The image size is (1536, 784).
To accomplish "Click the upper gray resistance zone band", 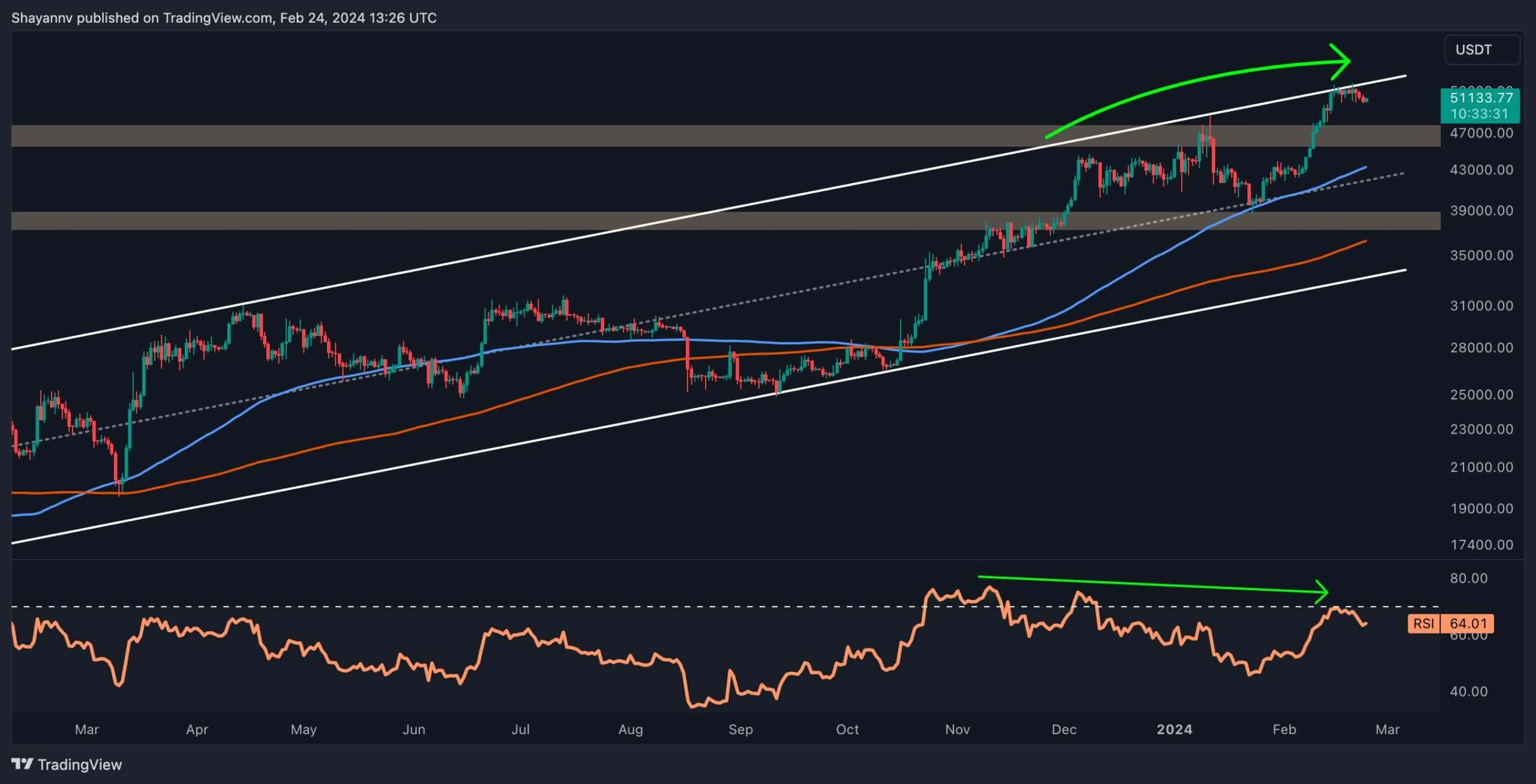I will tap(600, 136).
